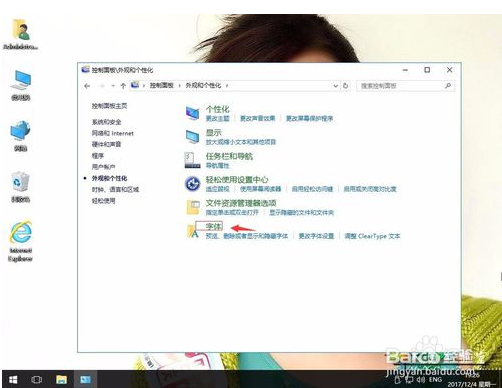The image size is (502, 388).
Task: Select 外观和个性化 in the breadcrumb
Action: point(203,85)
